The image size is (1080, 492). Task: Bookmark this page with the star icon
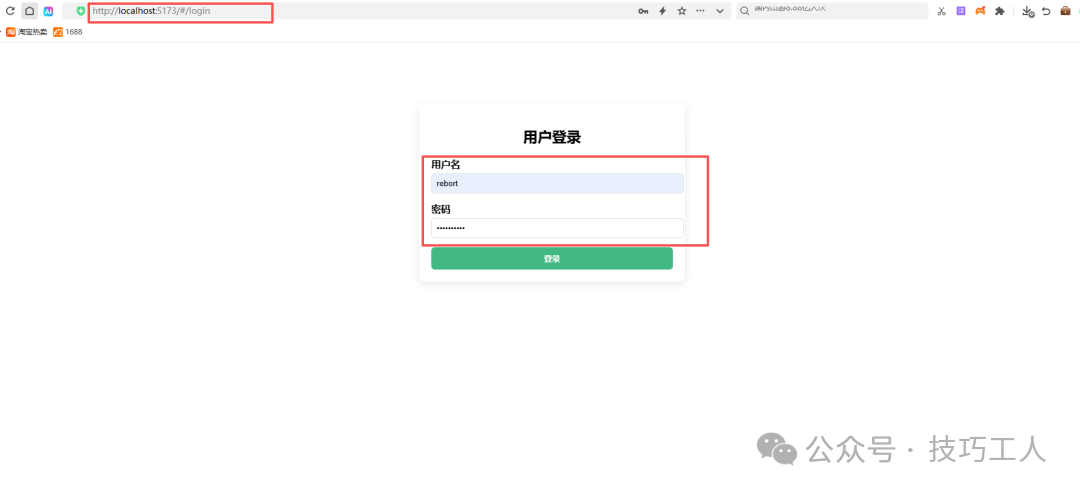(x=682, y=11)
